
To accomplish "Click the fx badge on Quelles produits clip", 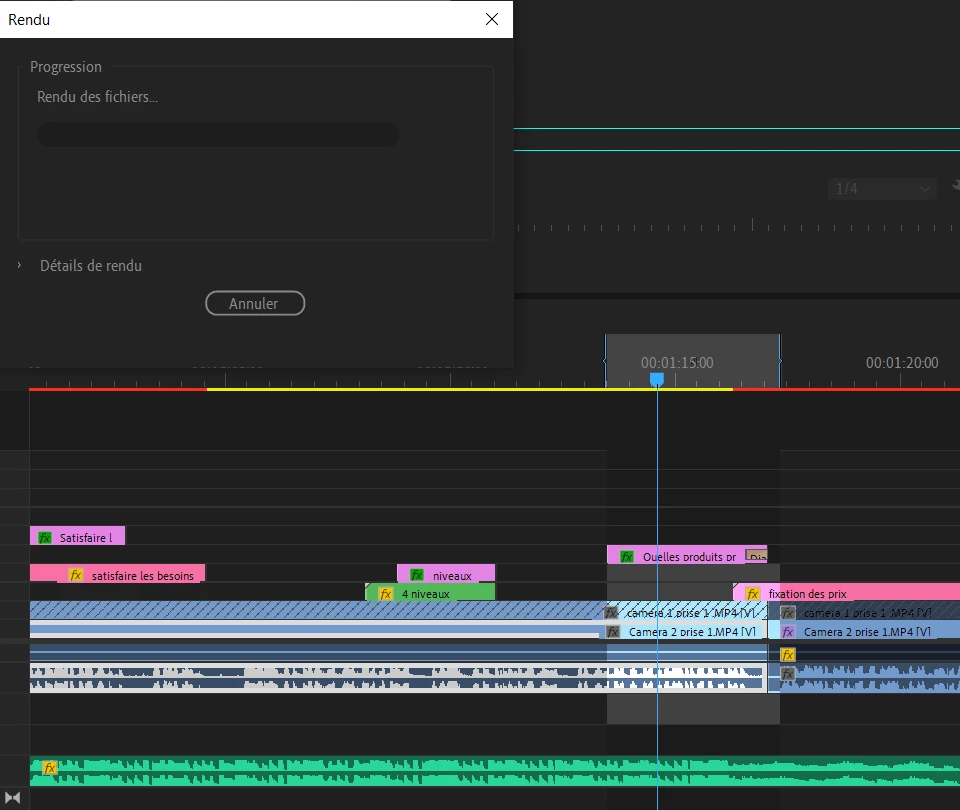I will click(626, 557).
